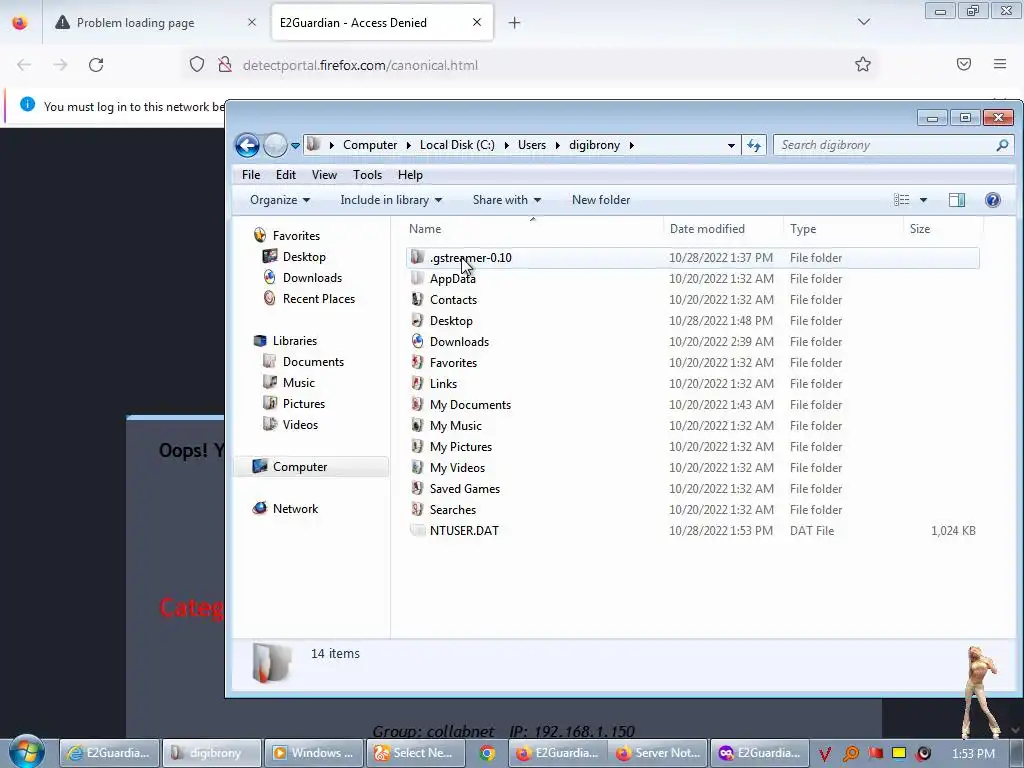Open Firefox hamburger application menu
This screenshot has width=1024, height=768.
999,64
